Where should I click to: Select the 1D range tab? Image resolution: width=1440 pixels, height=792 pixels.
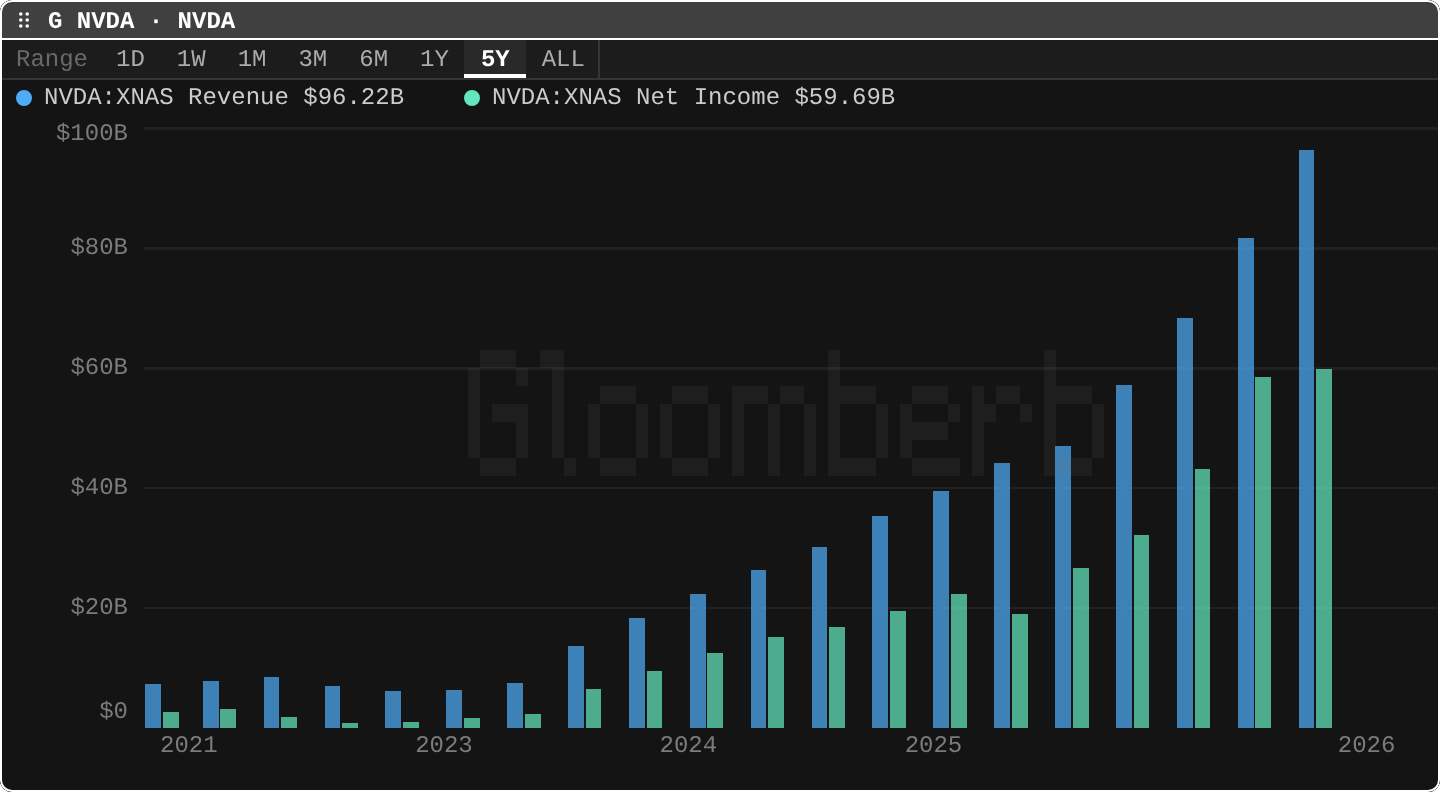tap(130, 59)
